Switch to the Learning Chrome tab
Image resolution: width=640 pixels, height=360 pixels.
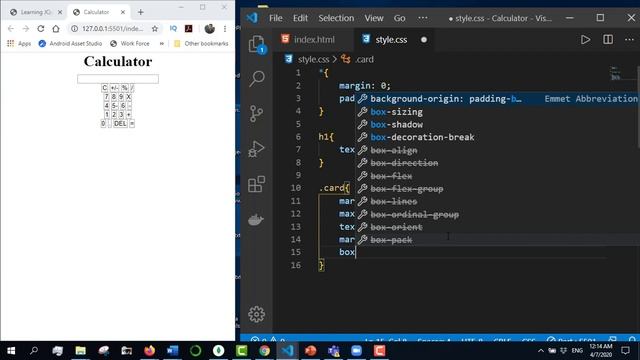point(36,12)
